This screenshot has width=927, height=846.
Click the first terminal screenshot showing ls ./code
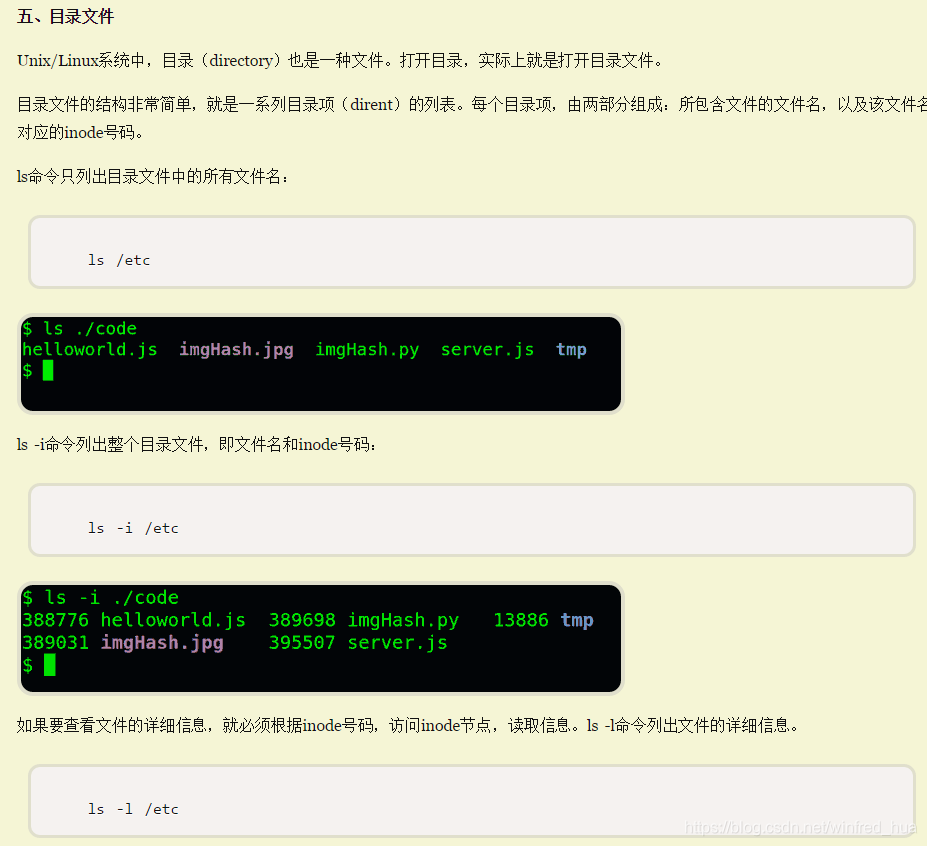pos(320,363)
